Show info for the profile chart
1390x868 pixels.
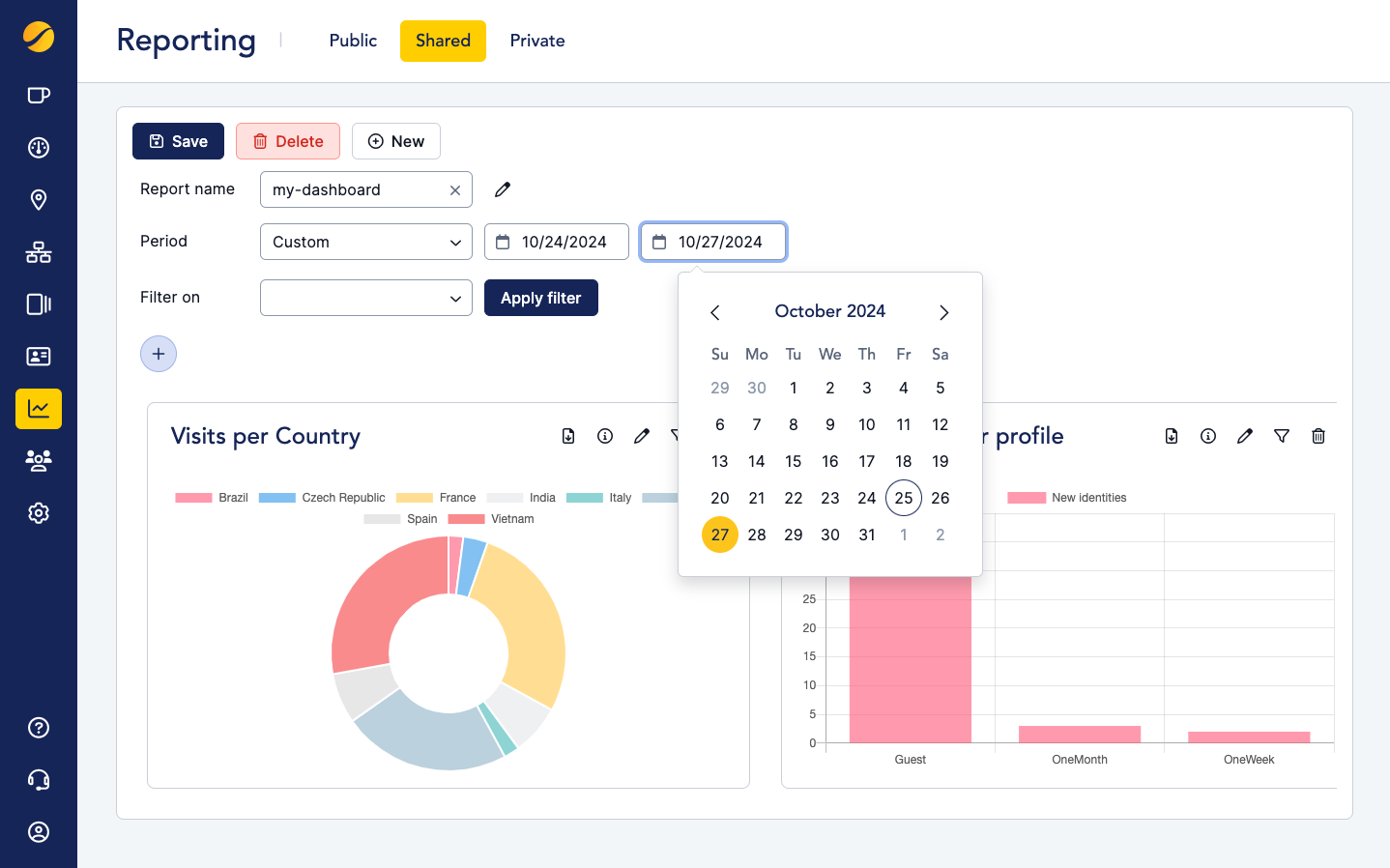(1207, 436)
